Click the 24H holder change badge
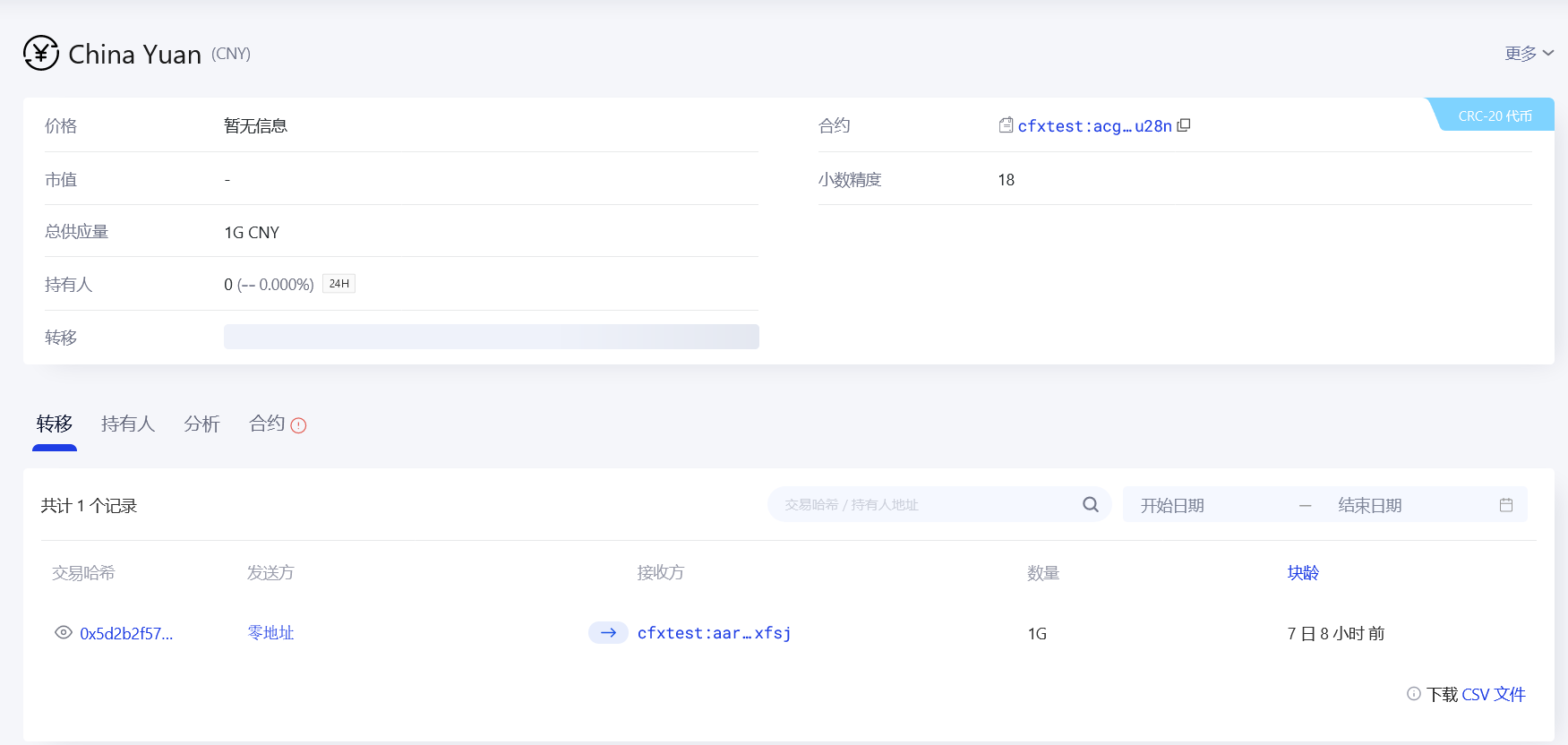This screenshot has height=745, width=1568. point(338,284)
